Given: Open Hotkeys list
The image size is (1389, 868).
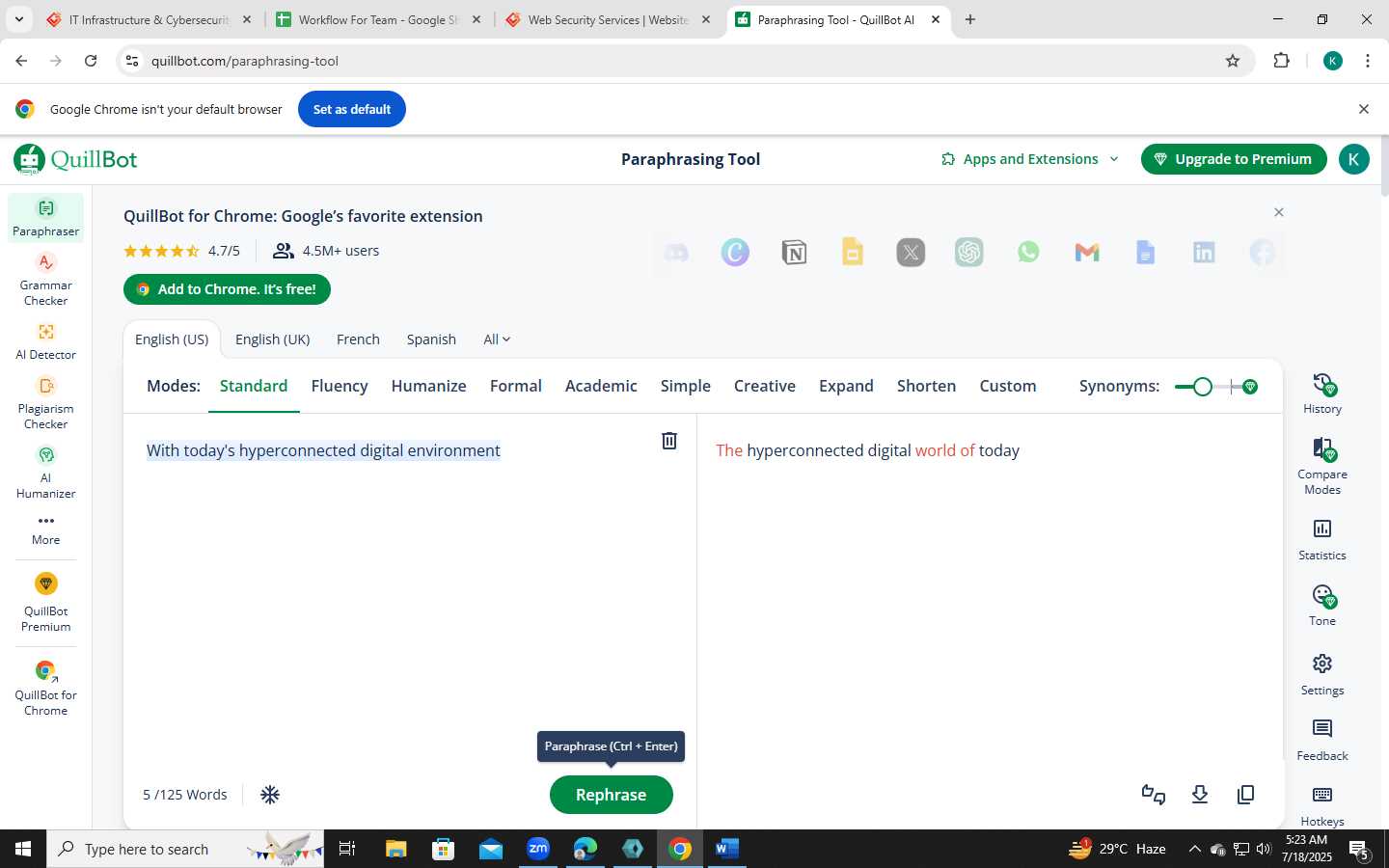Looking at the screenshot, I should click(x=1322, y=805).
